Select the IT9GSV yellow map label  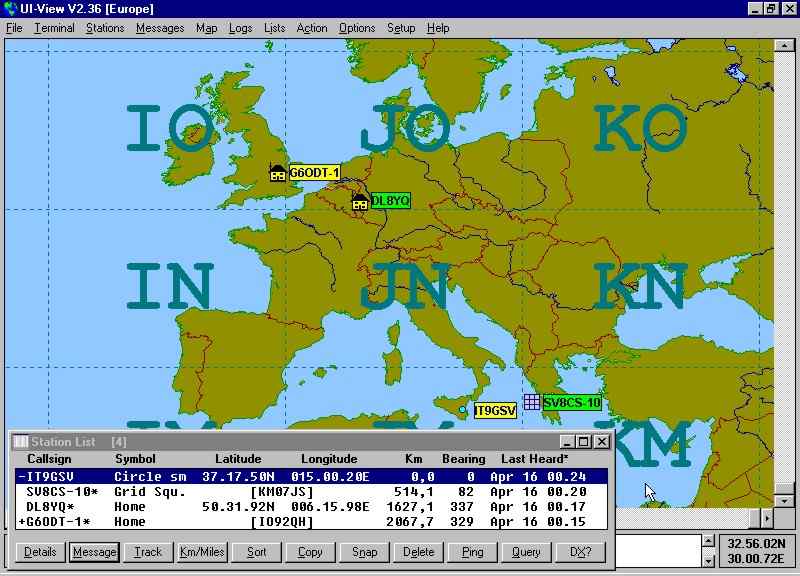coord(495,411)
